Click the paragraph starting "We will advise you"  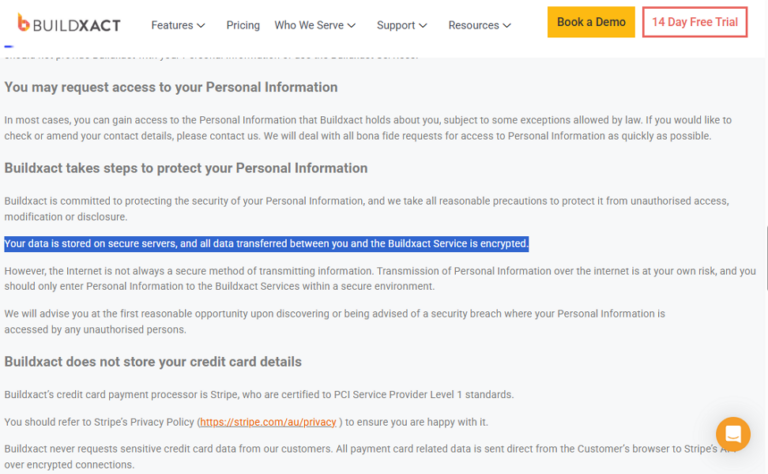334,321
